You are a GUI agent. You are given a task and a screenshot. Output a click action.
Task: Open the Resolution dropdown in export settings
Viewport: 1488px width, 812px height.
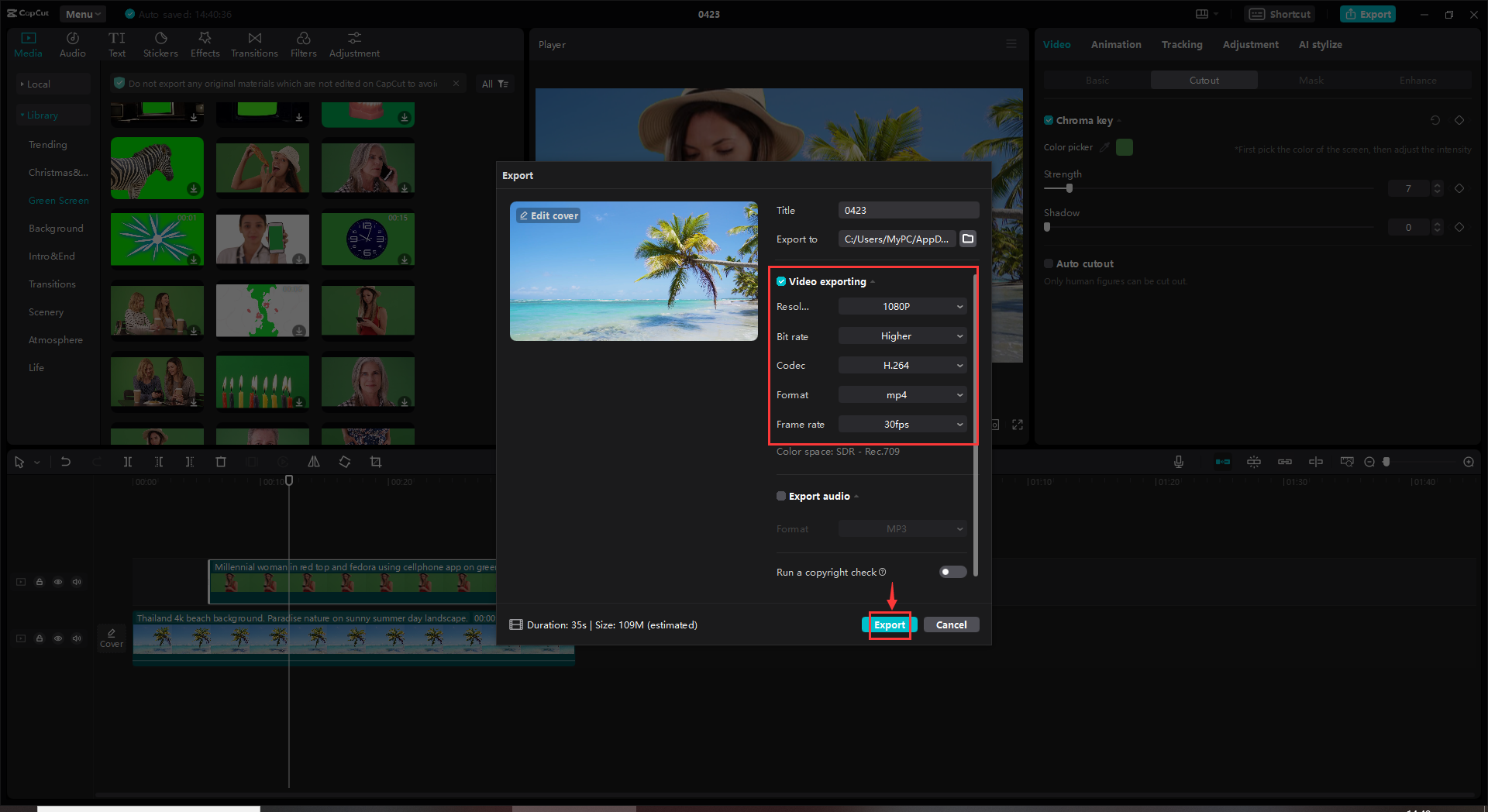(901, 306)
